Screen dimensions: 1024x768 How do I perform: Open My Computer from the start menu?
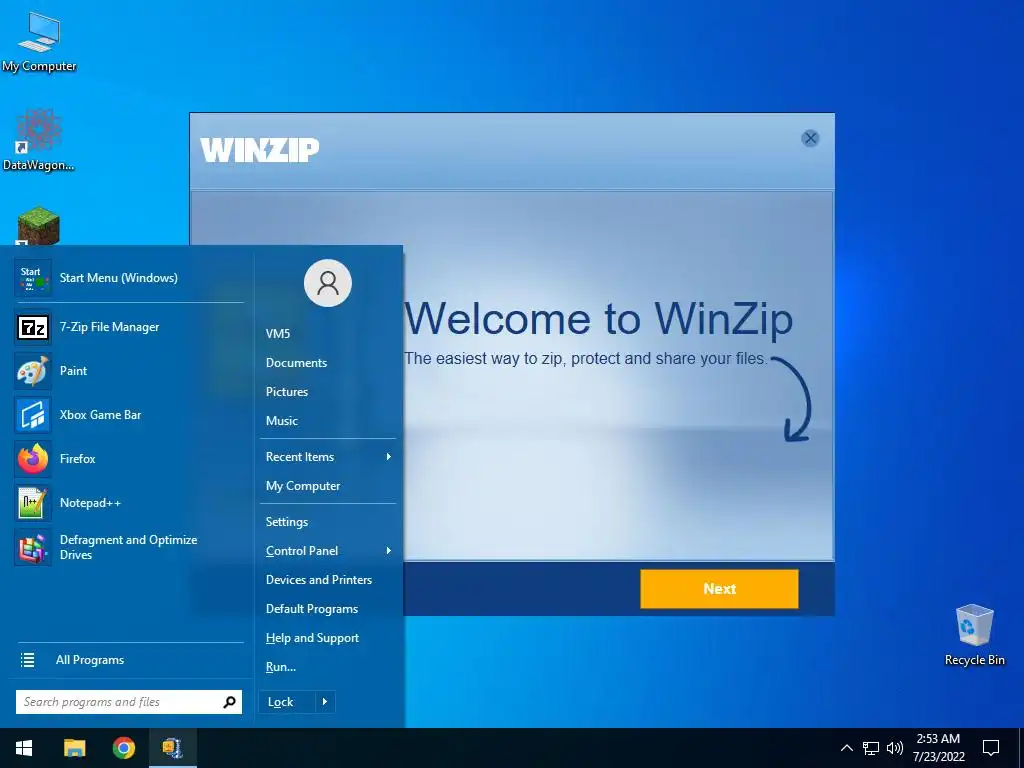pyautogui.click(x=302, y=486)
